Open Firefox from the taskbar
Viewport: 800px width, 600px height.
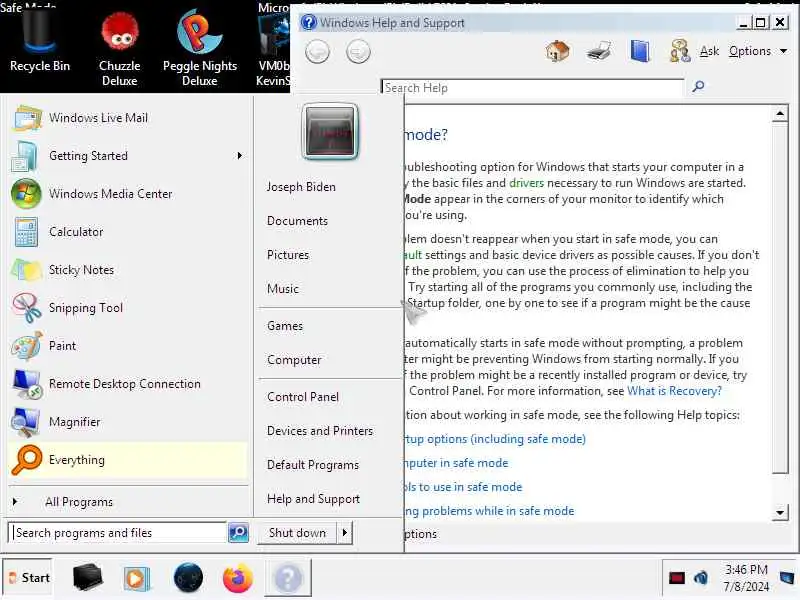(238, 578)
